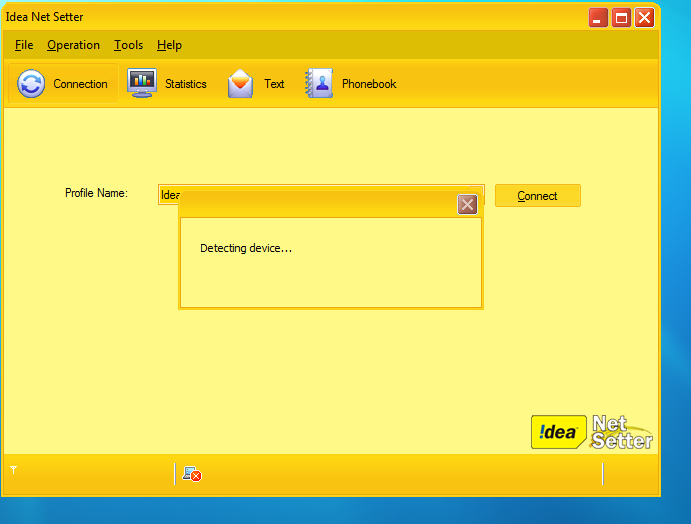Click the Phonebook toolbar label

pos(369,84)
